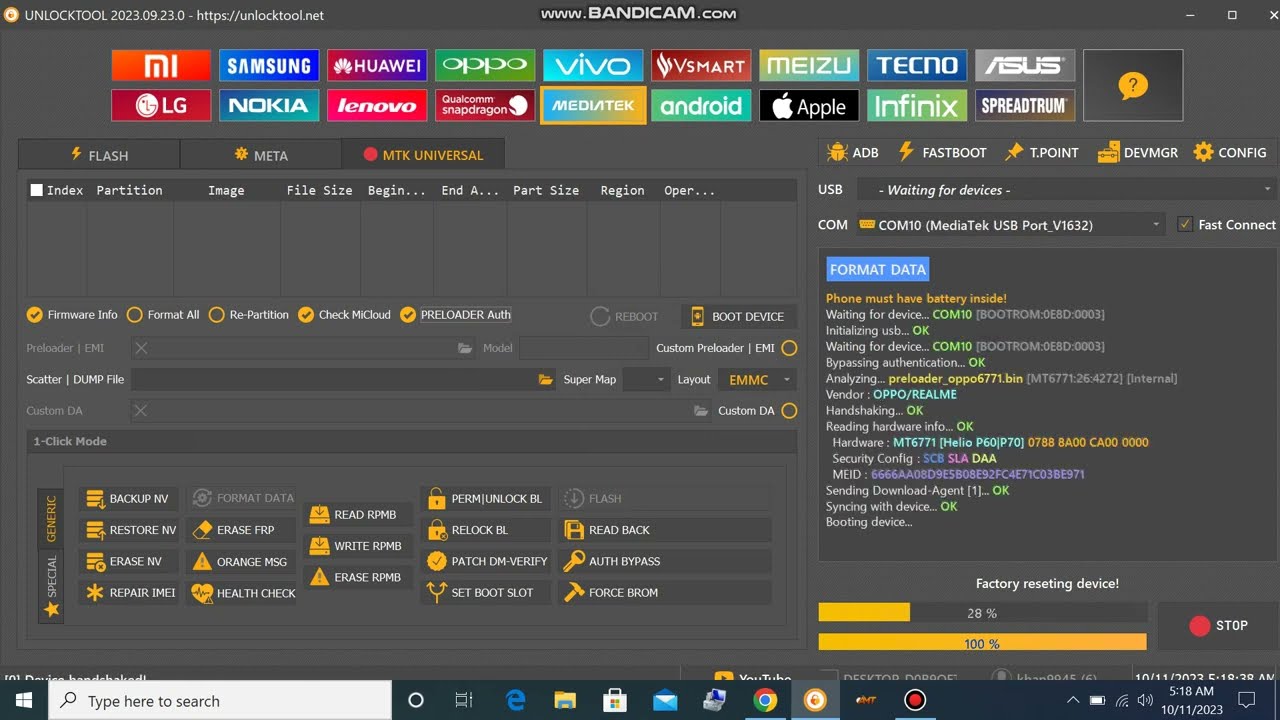Open Google Chrome from the taskbar
Screen dimensions: 1280x720
tap(765, 701)
